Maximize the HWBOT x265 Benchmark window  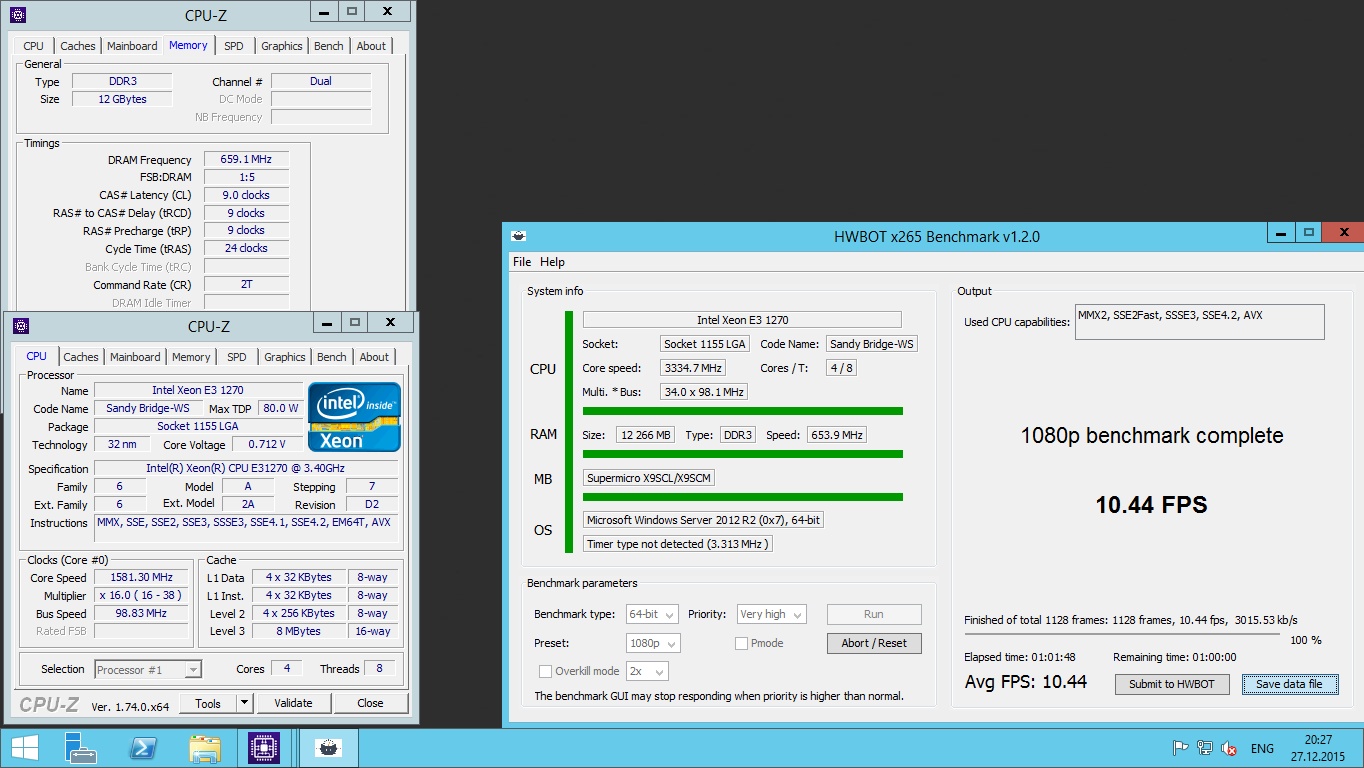click(1308, 232)
